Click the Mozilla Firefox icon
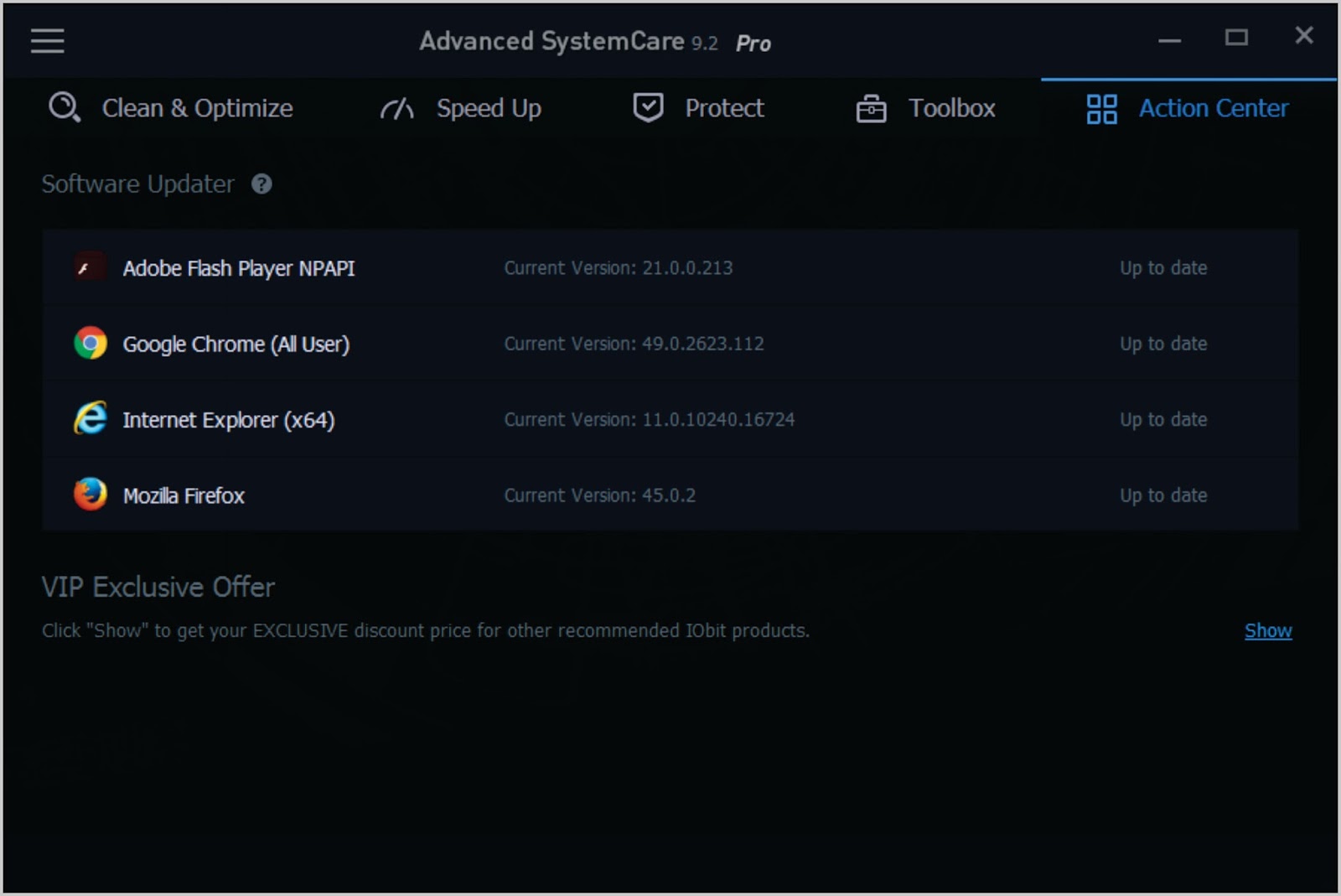Screen dimensions: 1341x896 pos(91,495)
